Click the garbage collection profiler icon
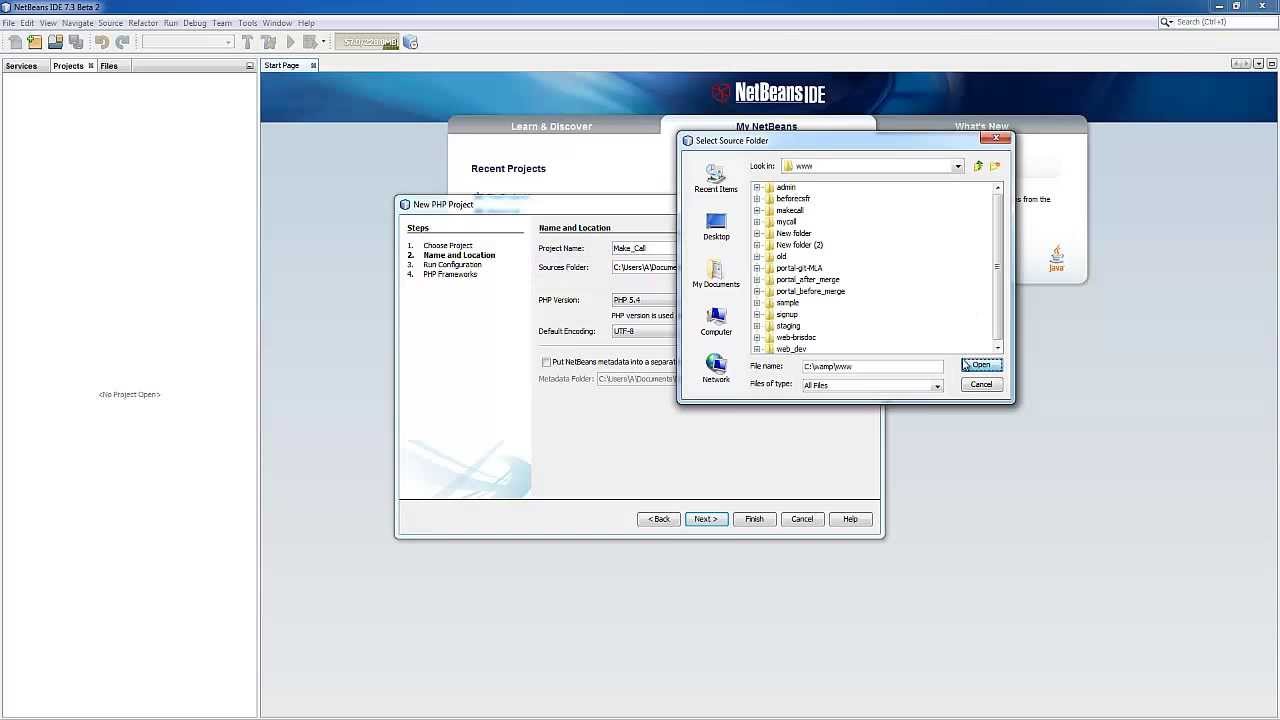 coord(411,42)
